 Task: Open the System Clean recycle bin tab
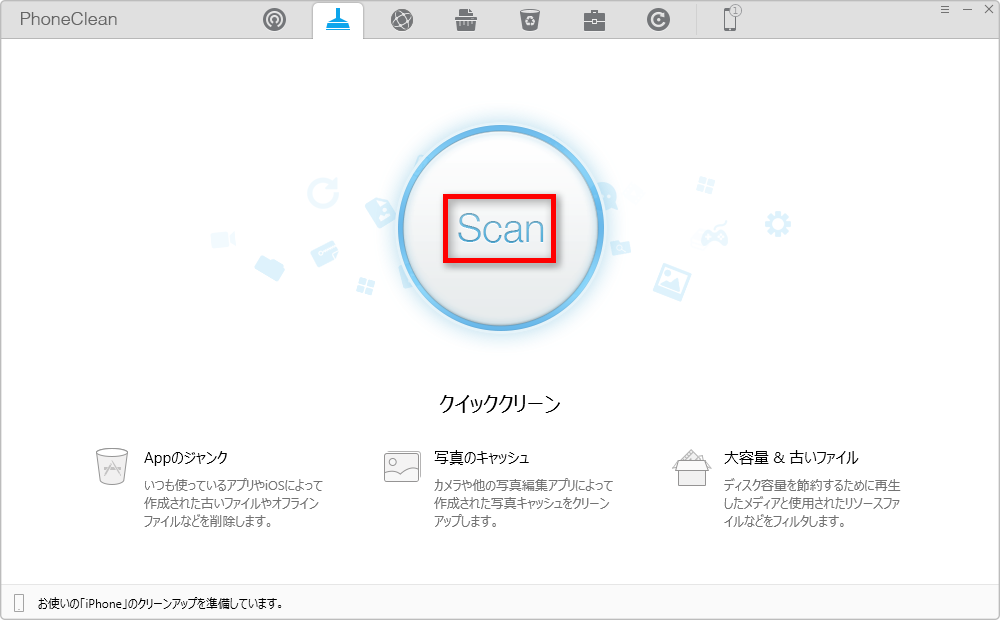(530, 20)
